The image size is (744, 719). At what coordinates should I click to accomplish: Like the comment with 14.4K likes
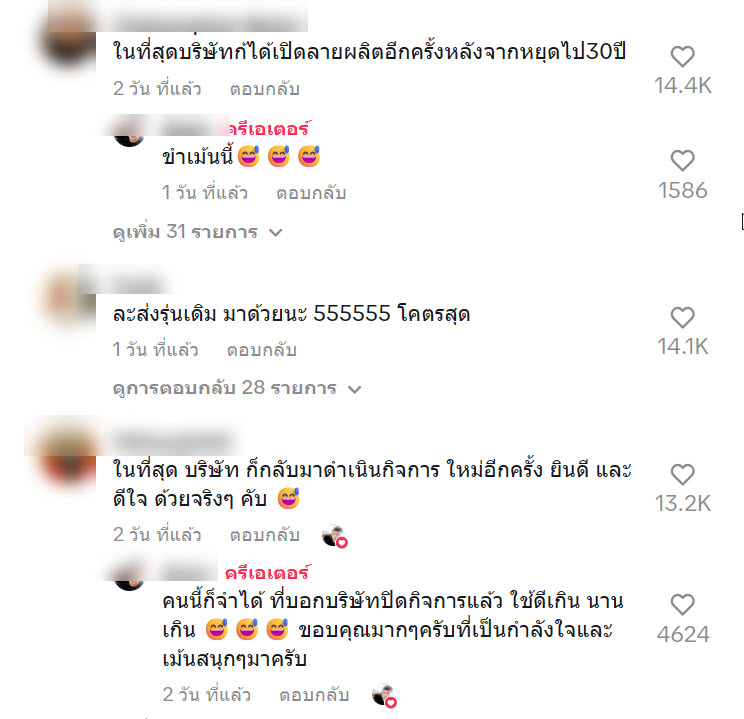[x=682, y=57]
